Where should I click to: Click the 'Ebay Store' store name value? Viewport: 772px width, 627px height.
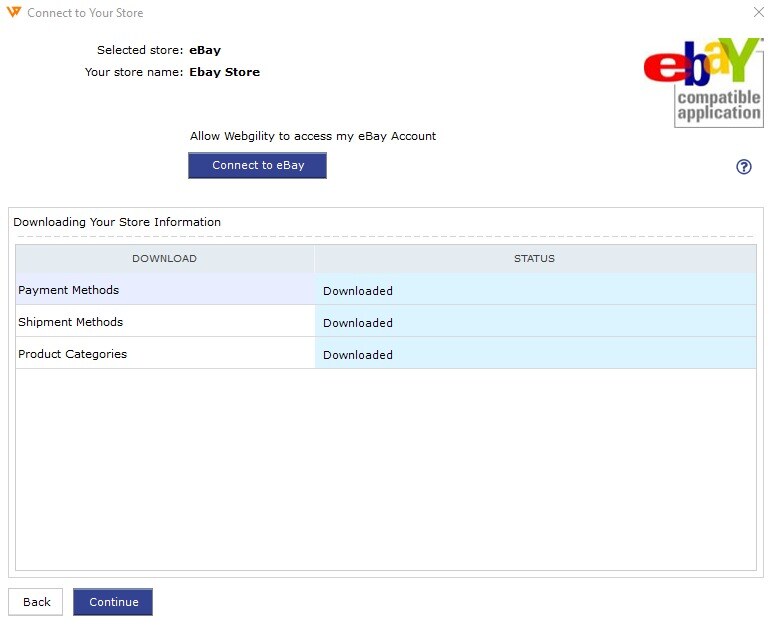click(225, 72)
